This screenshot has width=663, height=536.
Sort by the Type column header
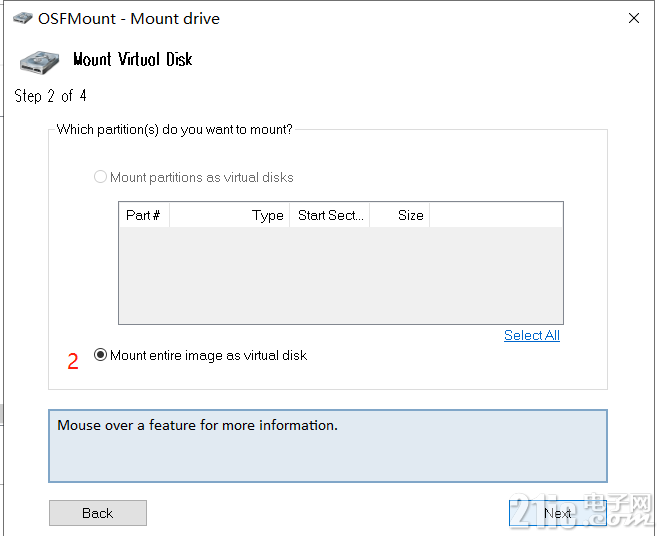230,215
